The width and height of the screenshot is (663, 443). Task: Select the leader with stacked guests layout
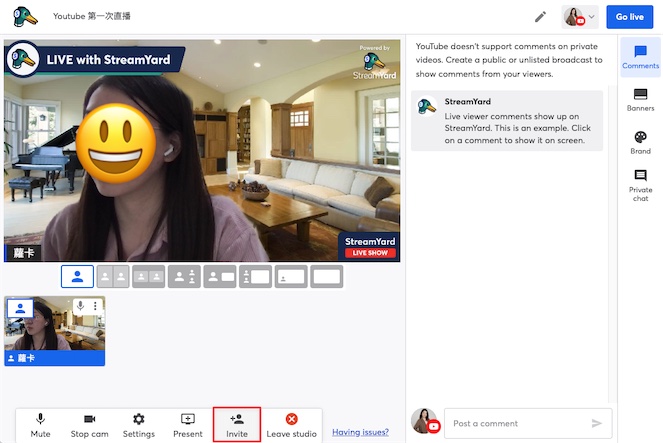tap(184, 277)
